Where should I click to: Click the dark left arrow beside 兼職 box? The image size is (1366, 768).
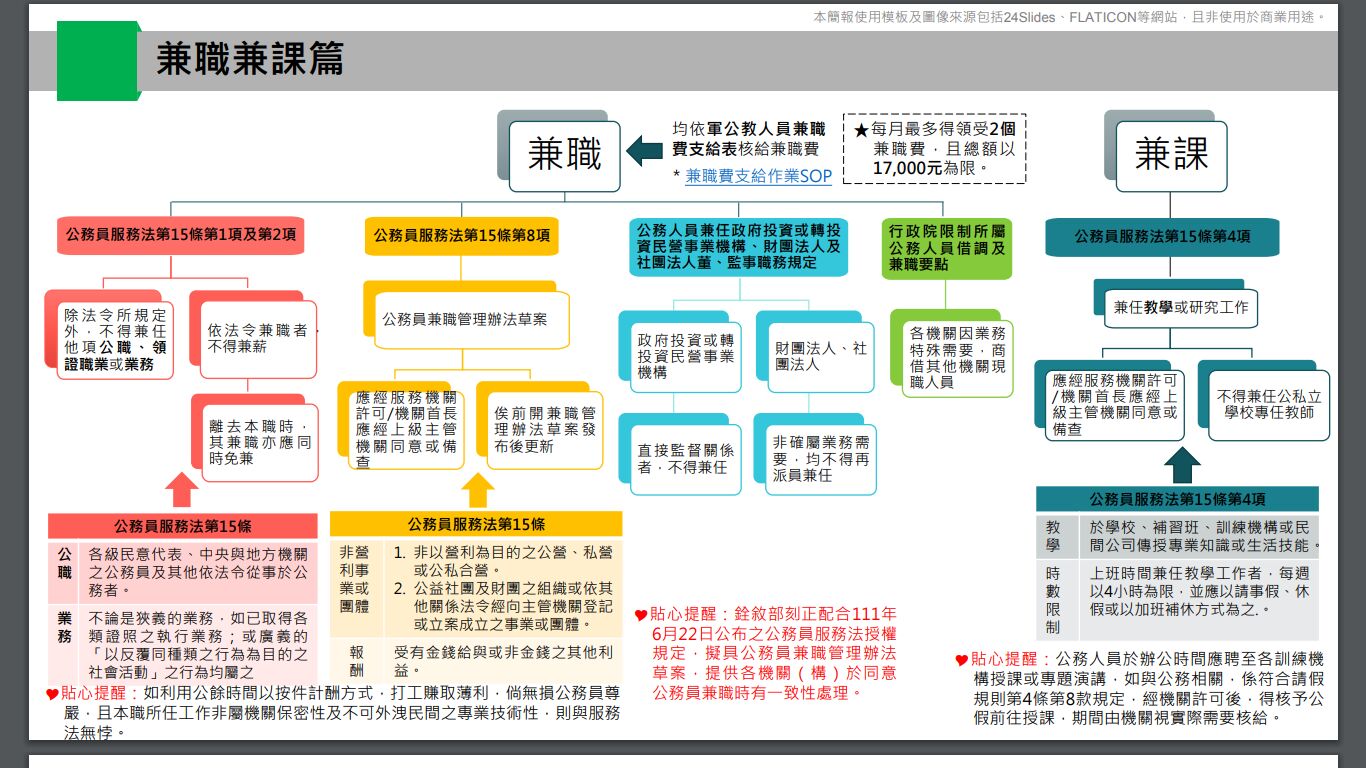click(x=645, y=153)
